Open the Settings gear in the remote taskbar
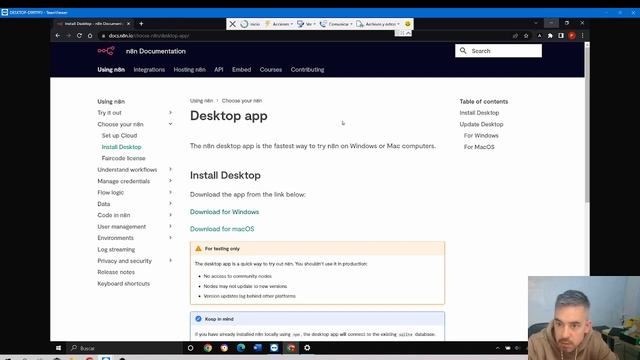Image resolution: width=640 pixels, height=360 pixels. pyautogui.click(x=307, y=348)
